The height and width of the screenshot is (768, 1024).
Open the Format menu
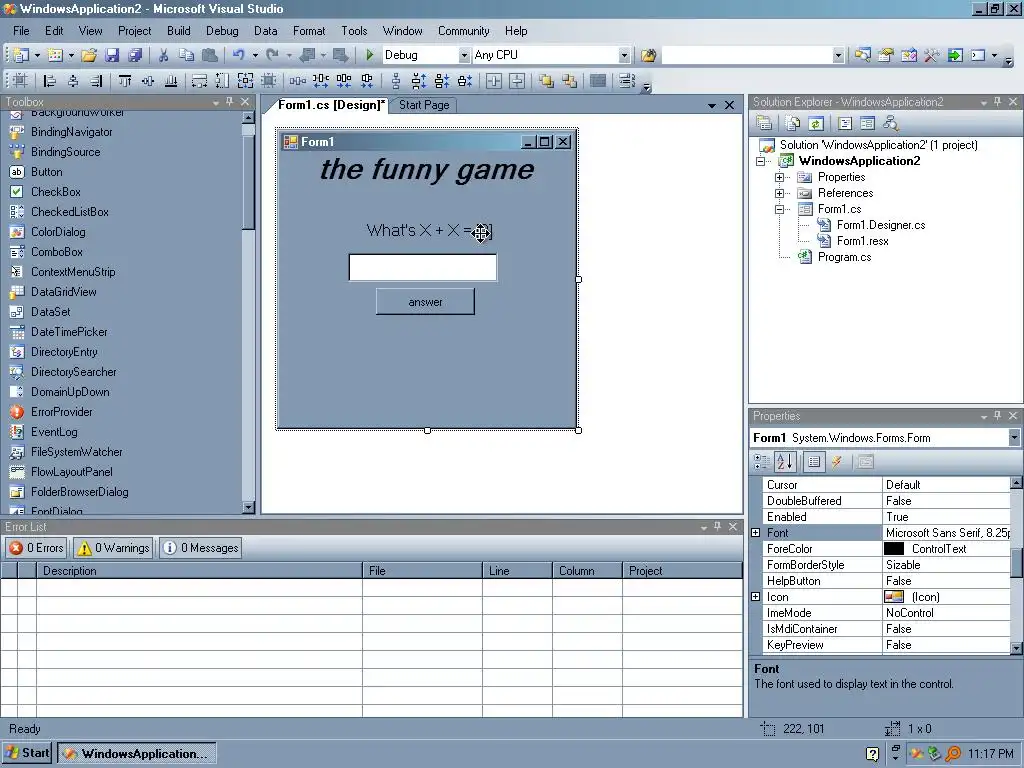click(x=309, y=31)
